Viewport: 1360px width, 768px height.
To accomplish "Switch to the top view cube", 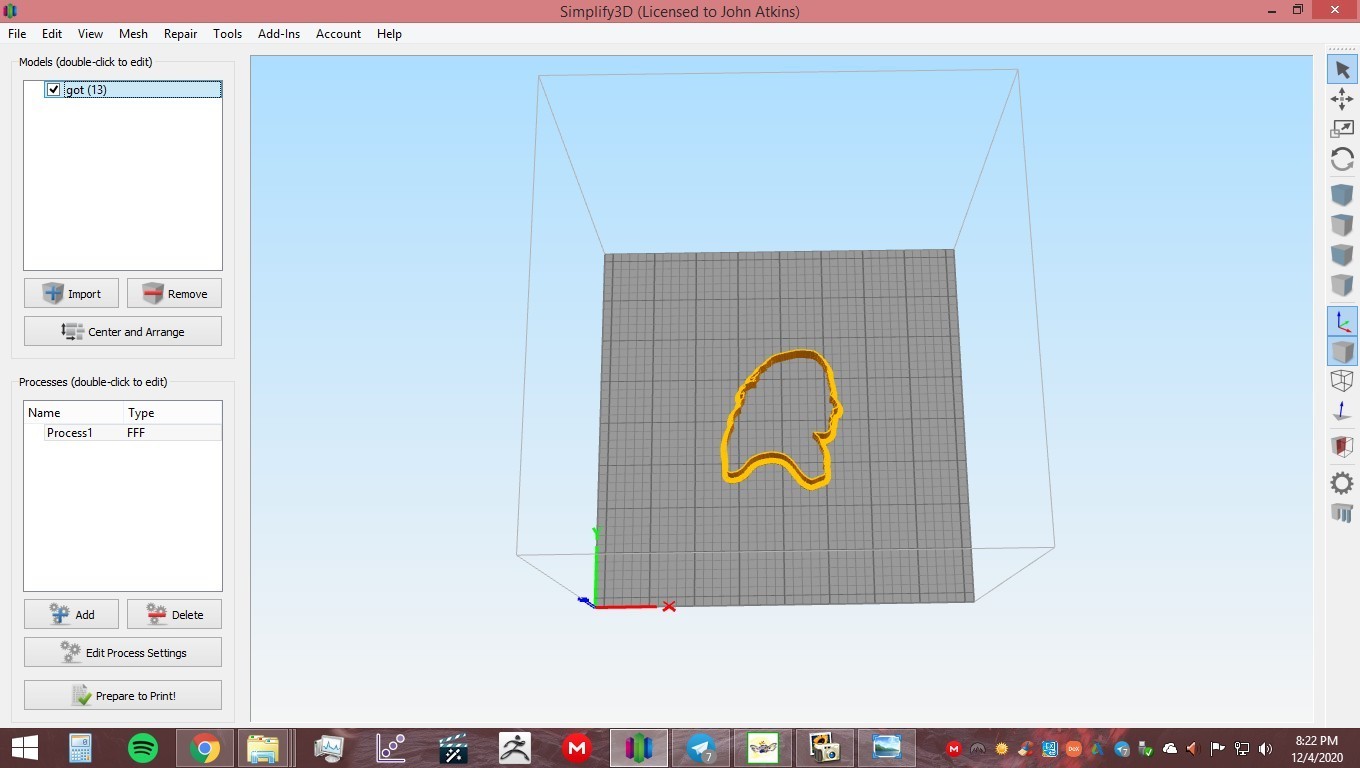I will (x=1342, y=225).
